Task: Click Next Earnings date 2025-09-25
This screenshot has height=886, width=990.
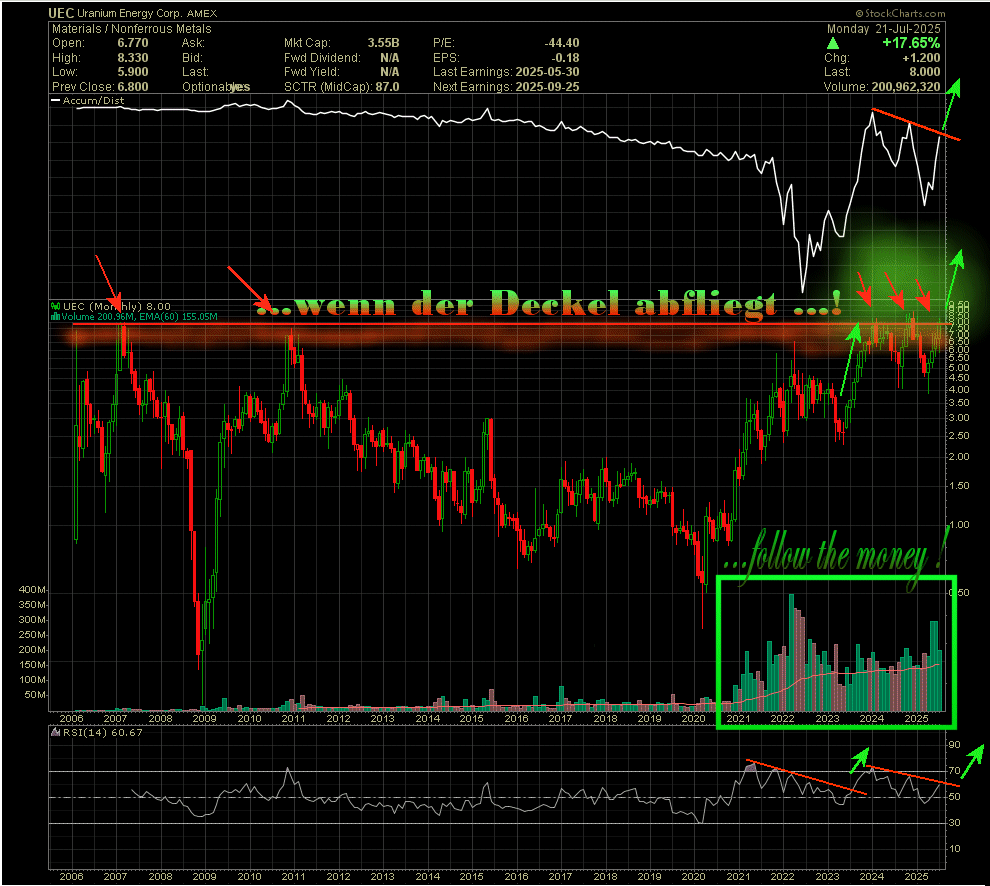Action: click(x=547, y=87)
